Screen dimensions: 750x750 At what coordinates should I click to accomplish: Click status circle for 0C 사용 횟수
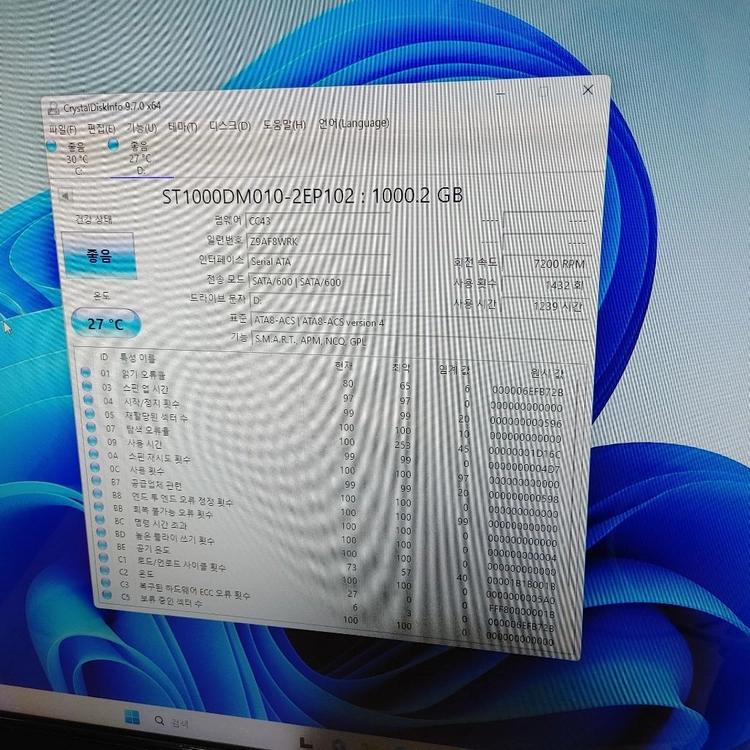[x=95, y=467]
